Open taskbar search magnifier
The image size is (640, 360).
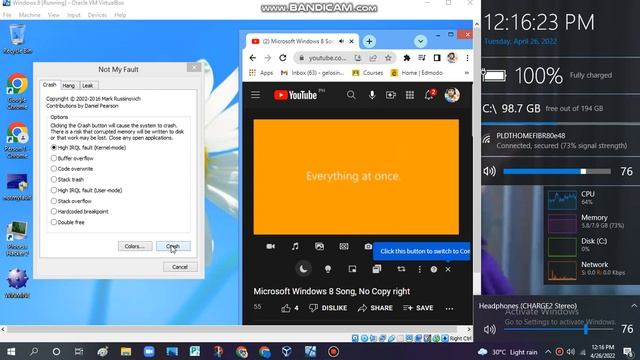34,351
